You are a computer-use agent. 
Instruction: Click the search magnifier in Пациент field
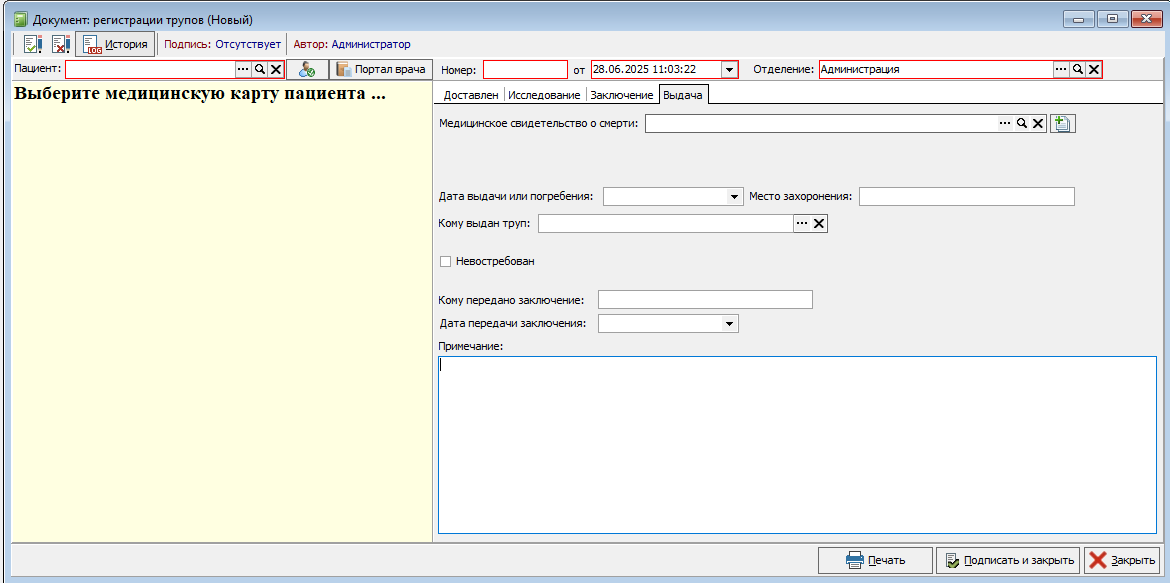[x=260, y=69]
